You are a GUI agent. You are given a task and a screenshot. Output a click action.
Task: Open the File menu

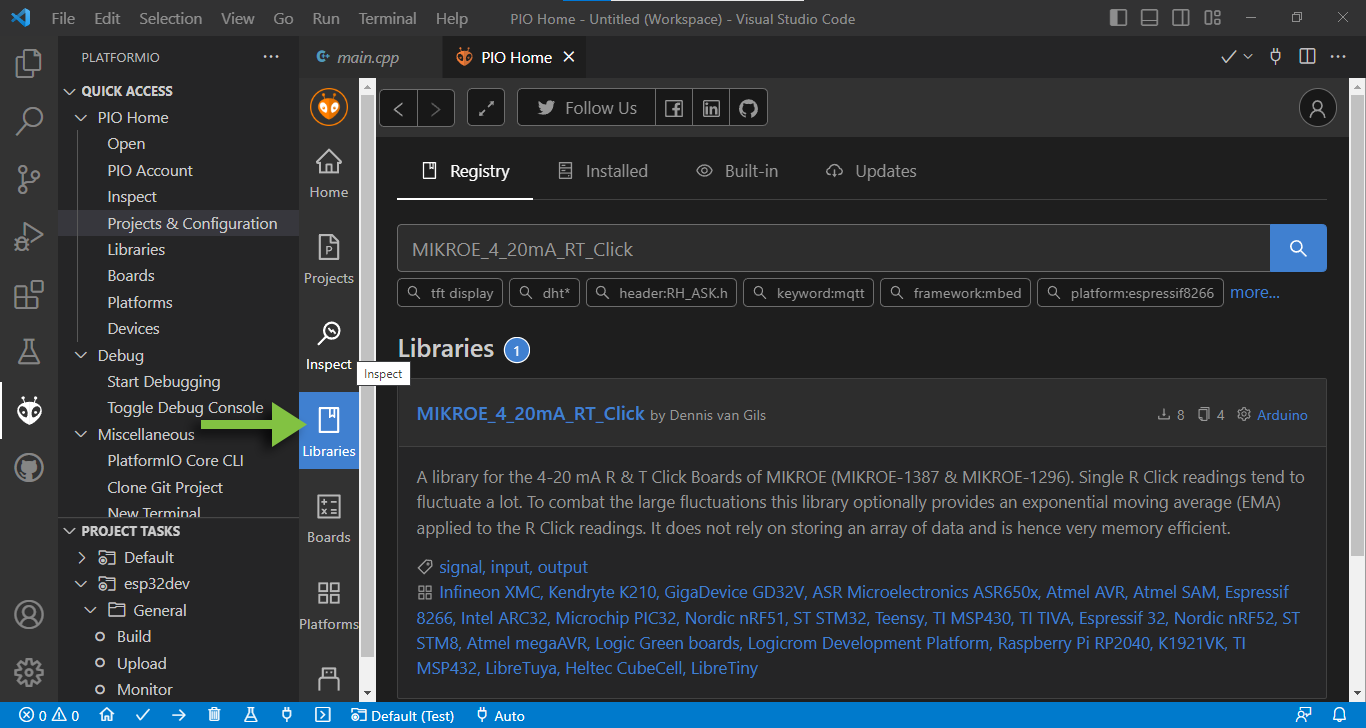62,18
